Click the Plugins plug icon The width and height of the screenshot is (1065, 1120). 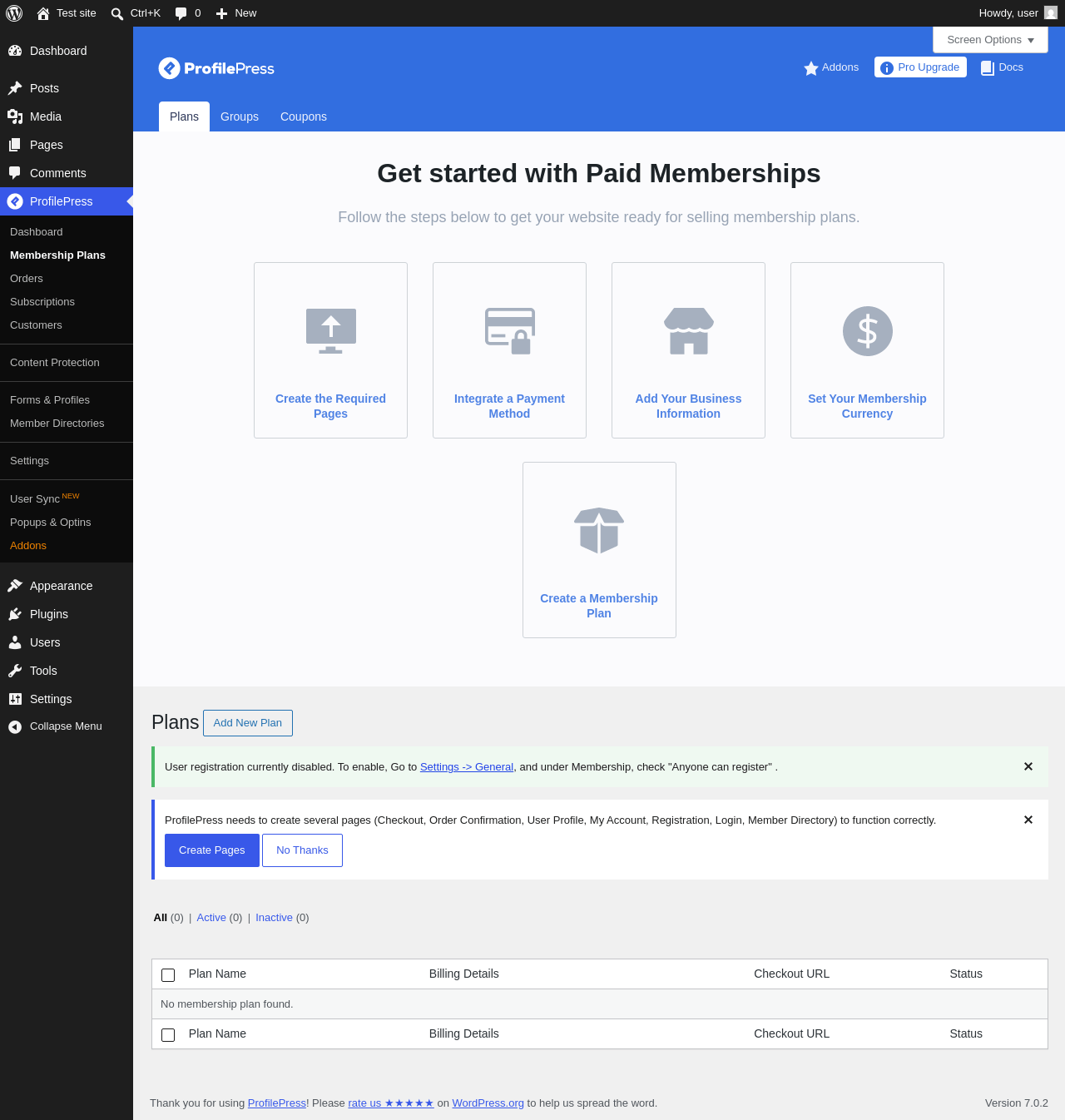point(15,614)
